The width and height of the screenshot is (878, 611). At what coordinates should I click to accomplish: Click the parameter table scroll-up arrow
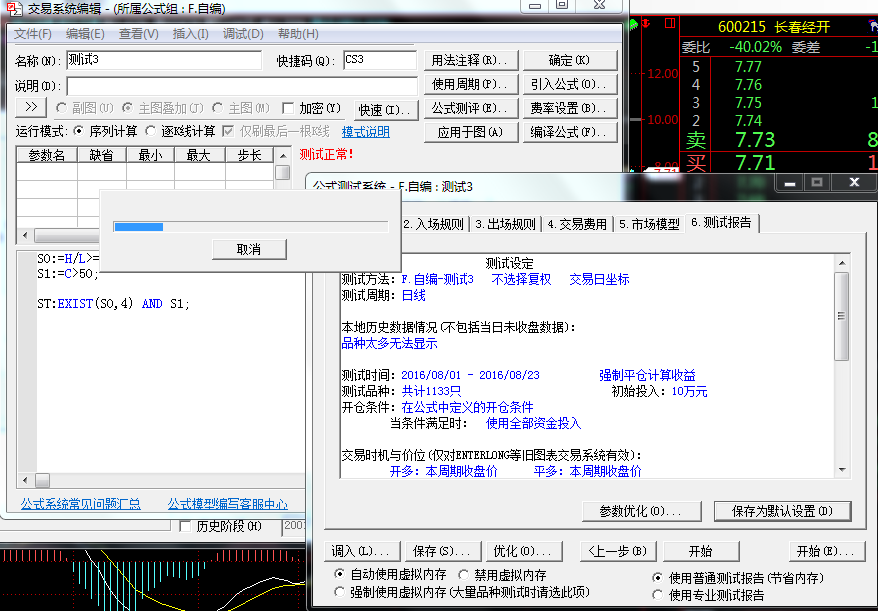[283, 155]
